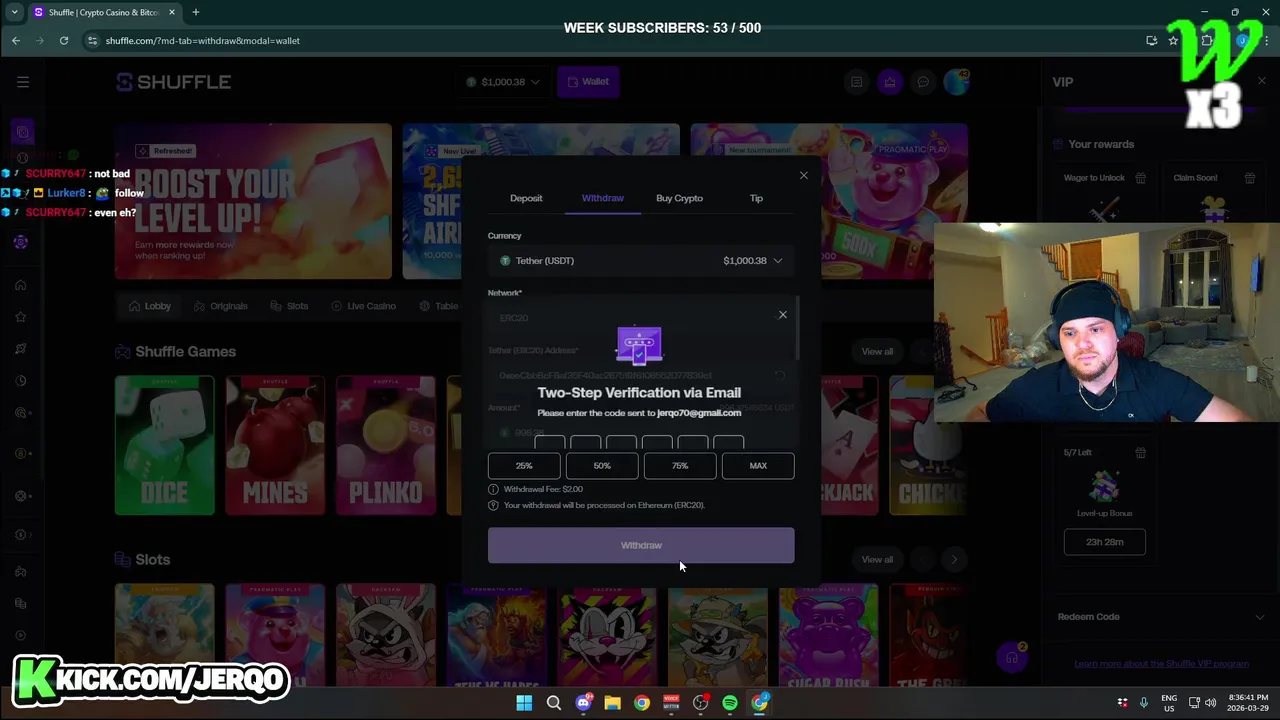
Task: Switch to the Deposit tab
Action: (x=526, y=198)
